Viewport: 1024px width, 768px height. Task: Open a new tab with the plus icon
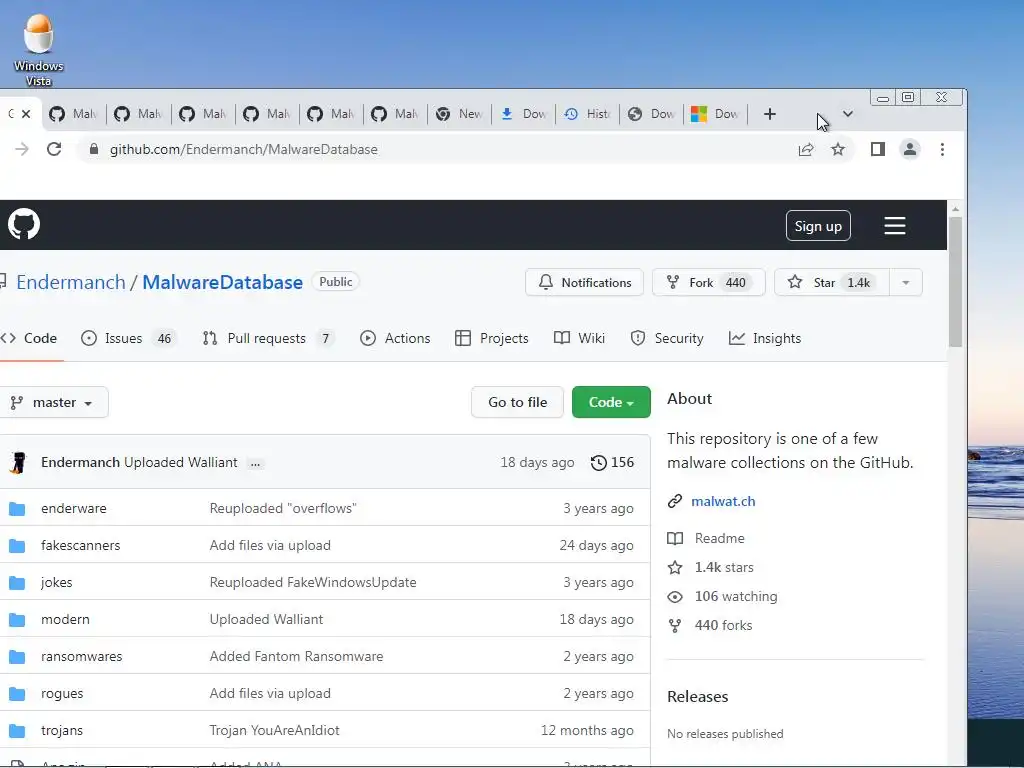click(770, 114)
